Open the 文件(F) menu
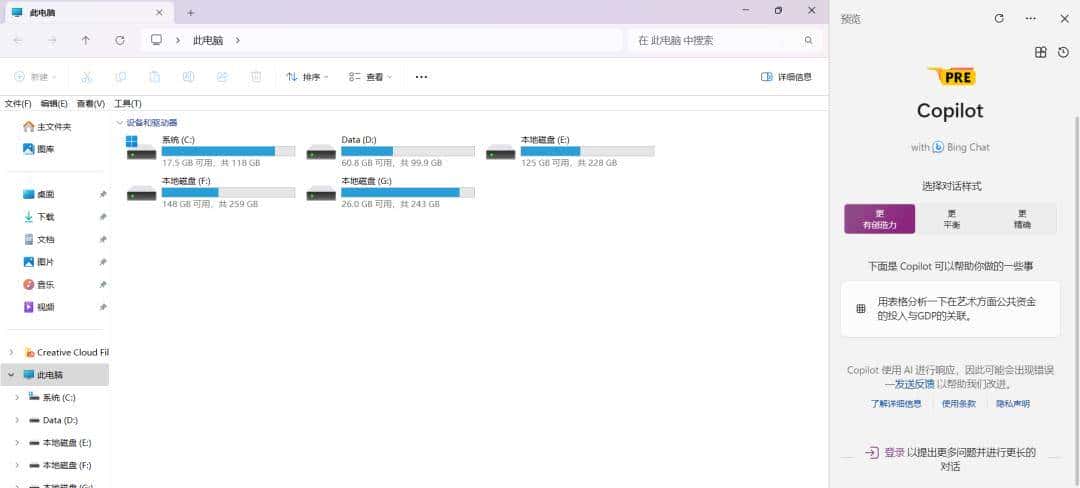This screenshot has width=1080, height=488. (x=18, y=104)
